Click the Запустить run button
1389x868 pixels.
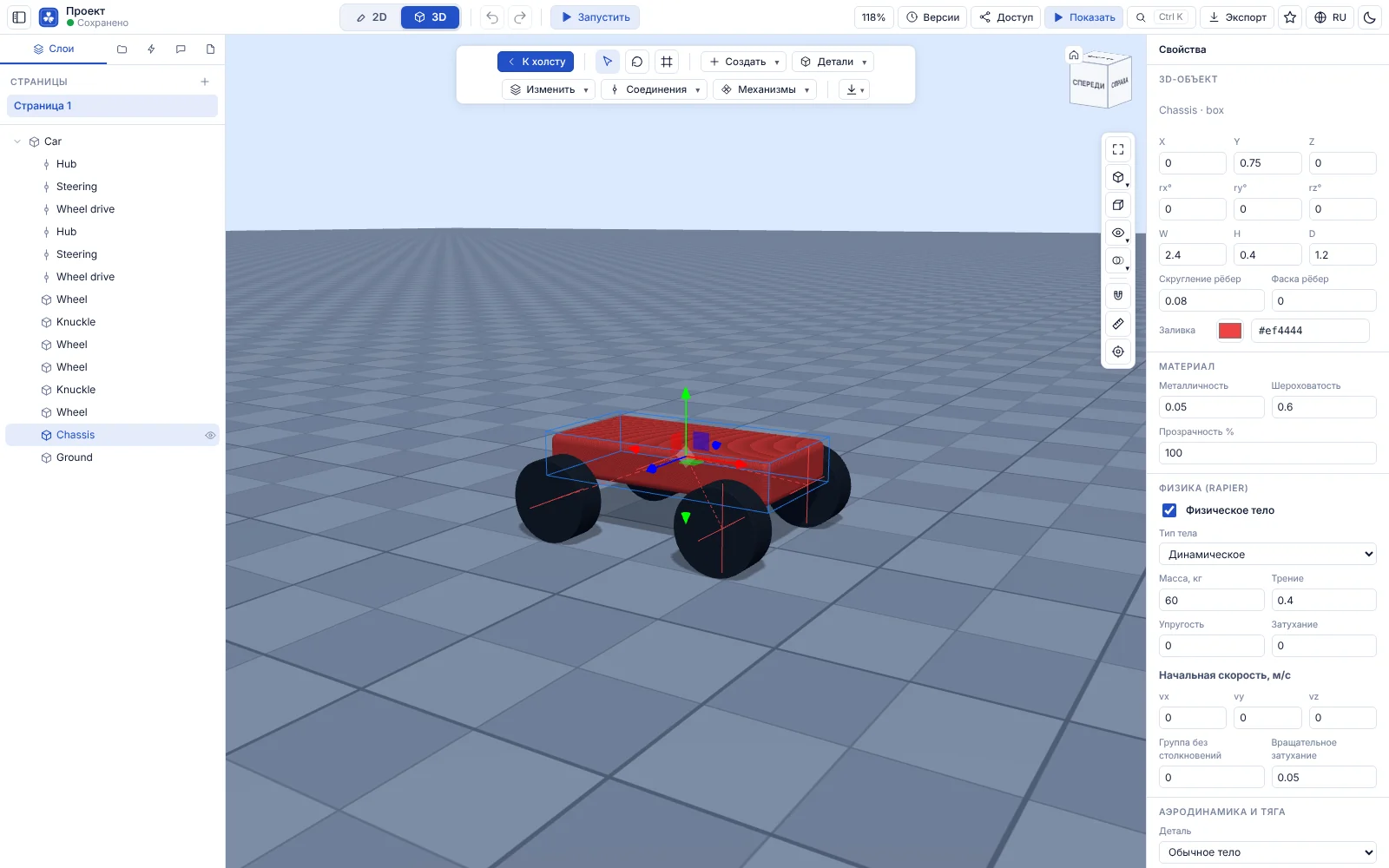click(x=596, y=17)
